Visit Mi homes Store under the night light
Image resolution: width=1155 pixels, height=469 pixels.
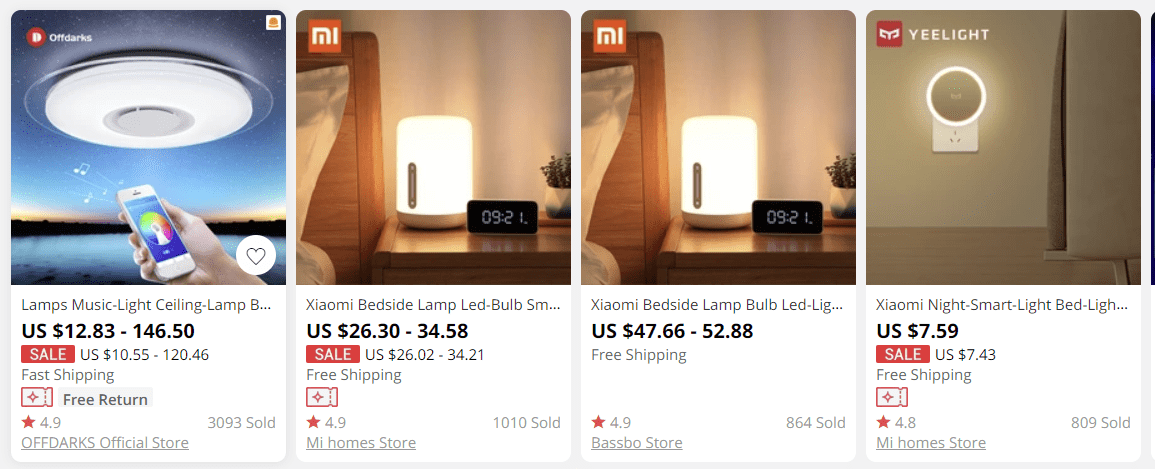[x=931, y=442]
